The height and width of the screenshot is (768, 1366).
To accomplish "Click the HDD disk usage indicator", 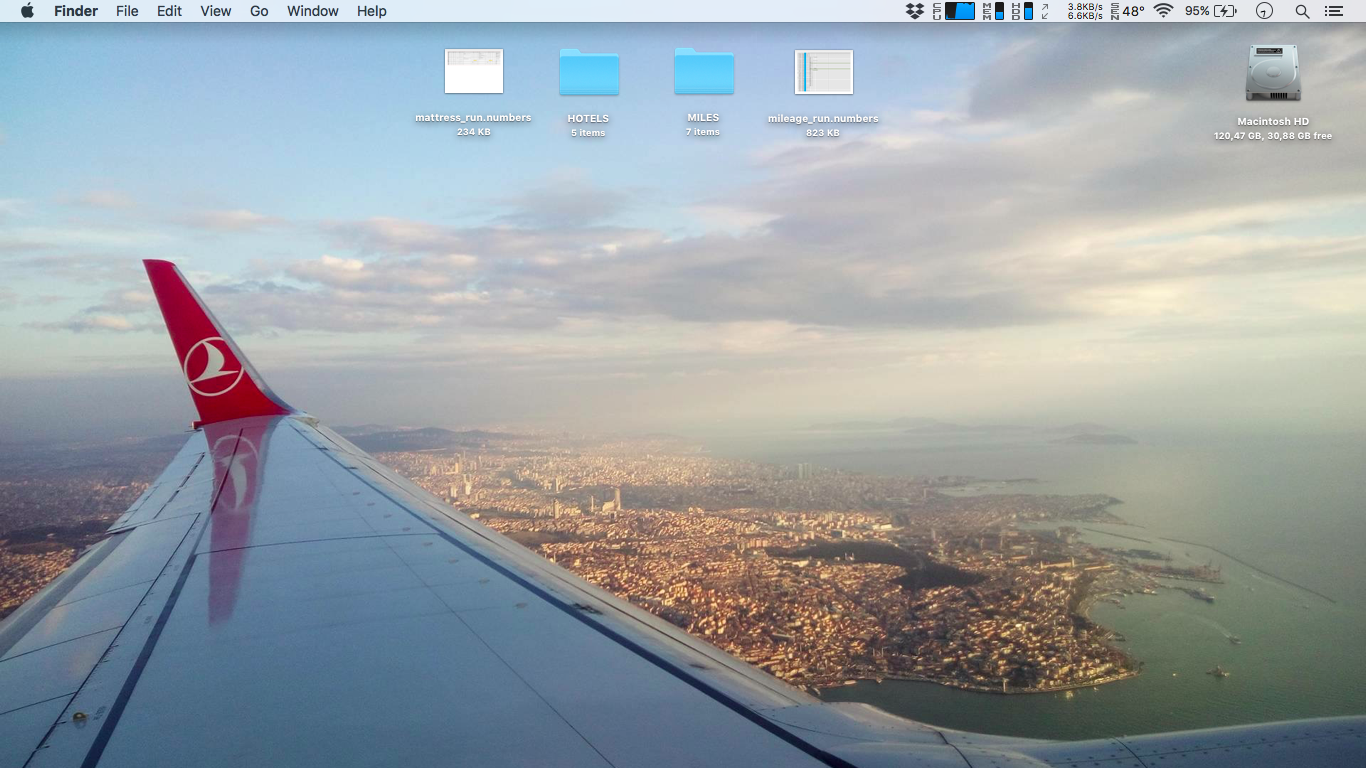I will pyautogui.click(x=1022, y=11).
